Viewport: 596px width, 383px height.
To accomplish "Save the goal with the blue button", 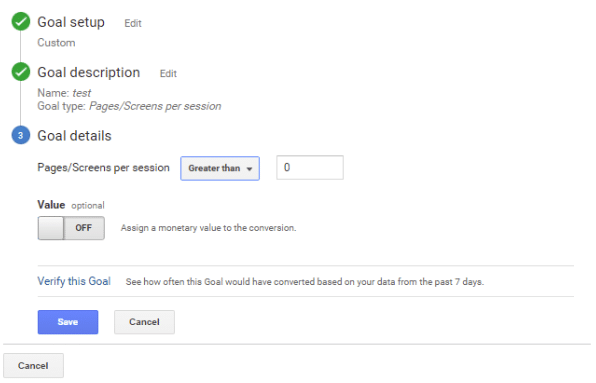I will pos(68,322).
